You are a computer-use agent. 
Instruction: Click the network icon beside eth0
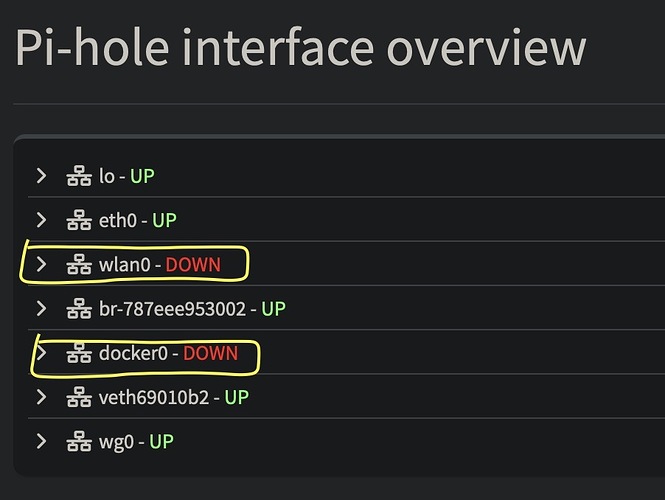pyautogui.click(x=78, y=220)
